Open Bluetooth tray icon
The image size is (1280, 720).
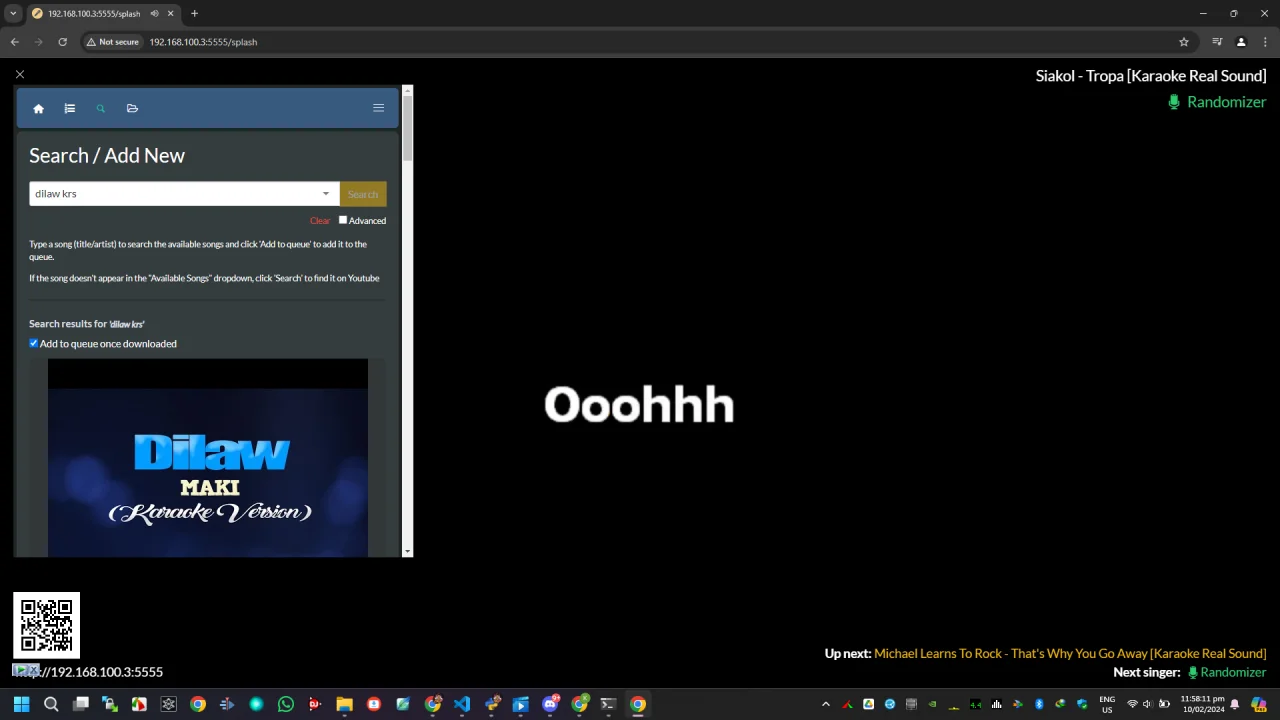tap(1039, 704)
